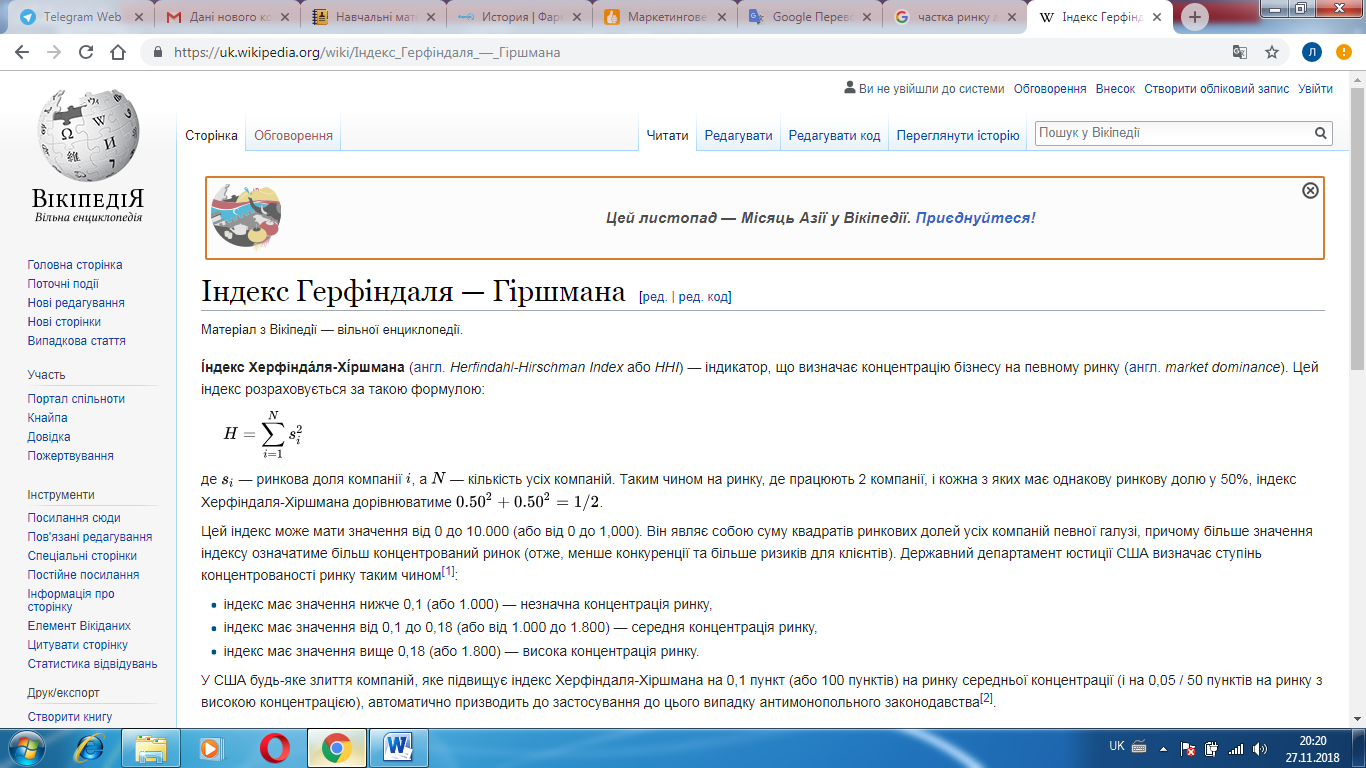
Task: Open the Переглянути історію tab
Action: click(x=958, y=136)
